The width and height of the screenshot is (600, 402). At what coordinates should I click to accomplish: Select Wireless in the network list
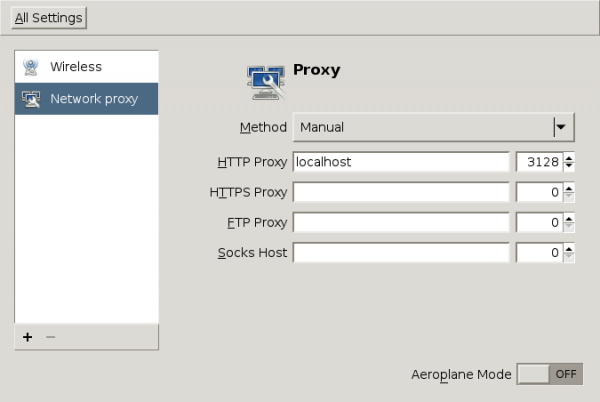(76, 67)
